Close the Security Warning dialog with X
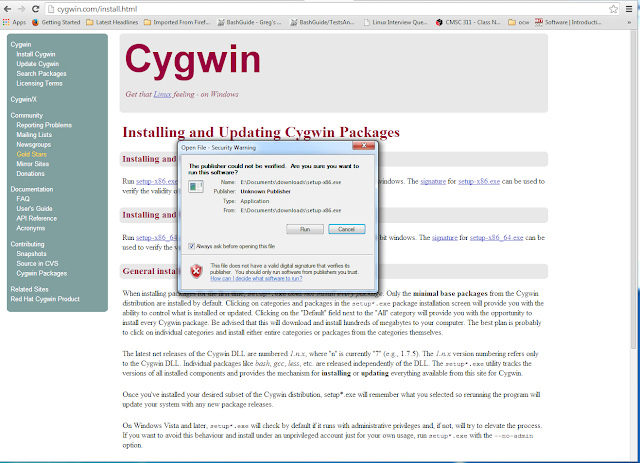The height and width of the screenshot is (463, 640). pyautogui.click(x=364, y=146)
